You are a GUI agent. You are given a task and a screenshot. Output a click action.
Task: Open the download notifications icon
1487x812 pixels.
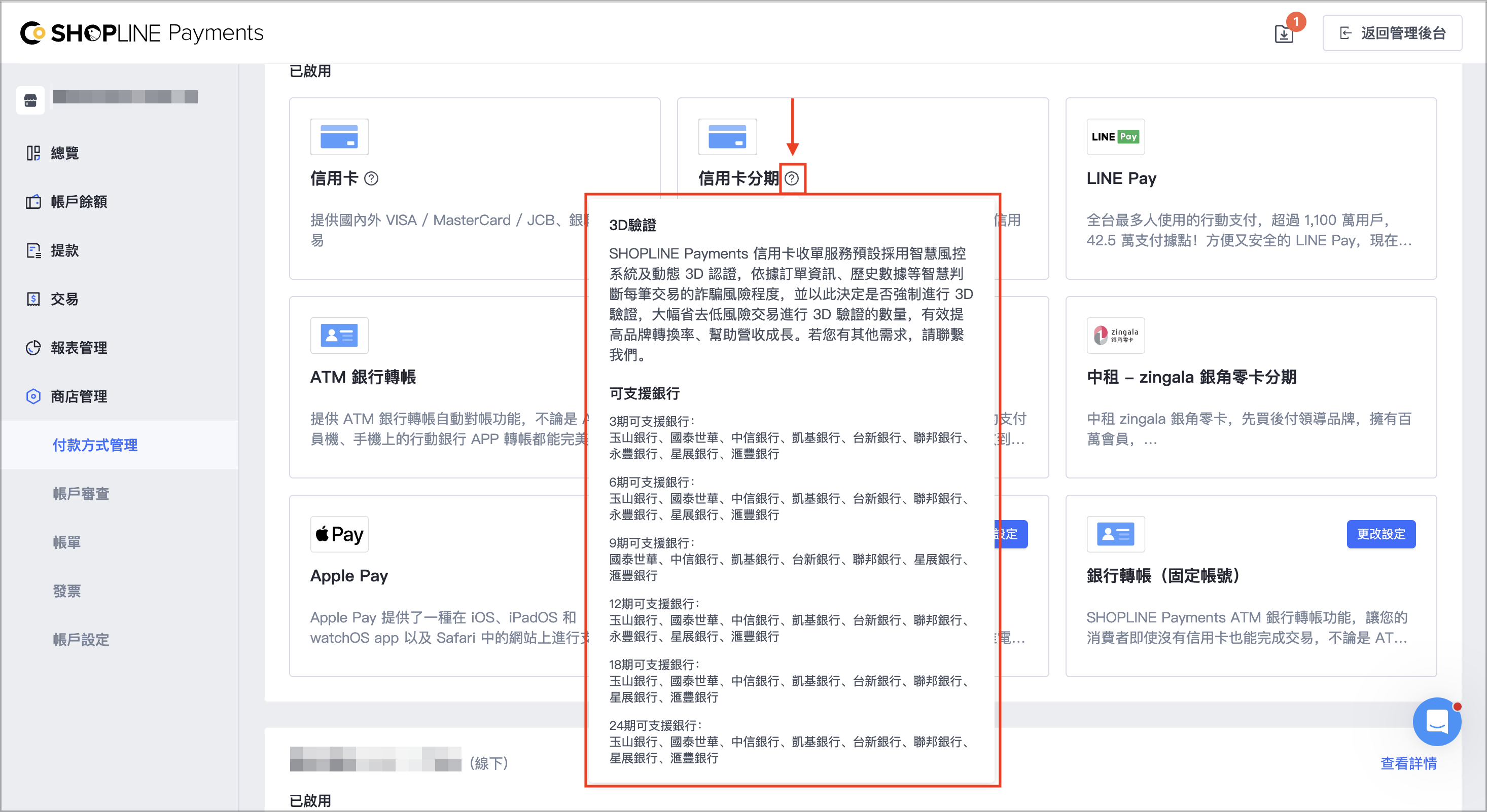point(1283,33)
